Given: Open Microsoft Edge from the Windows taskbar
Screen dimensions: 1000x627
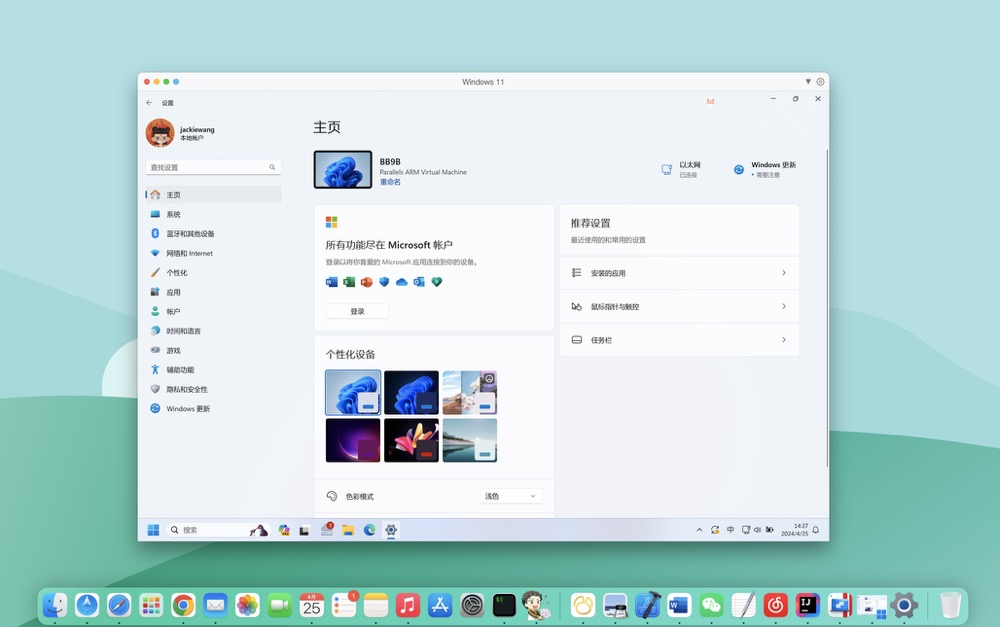Looking at the screenshot, I should (369, 530).
